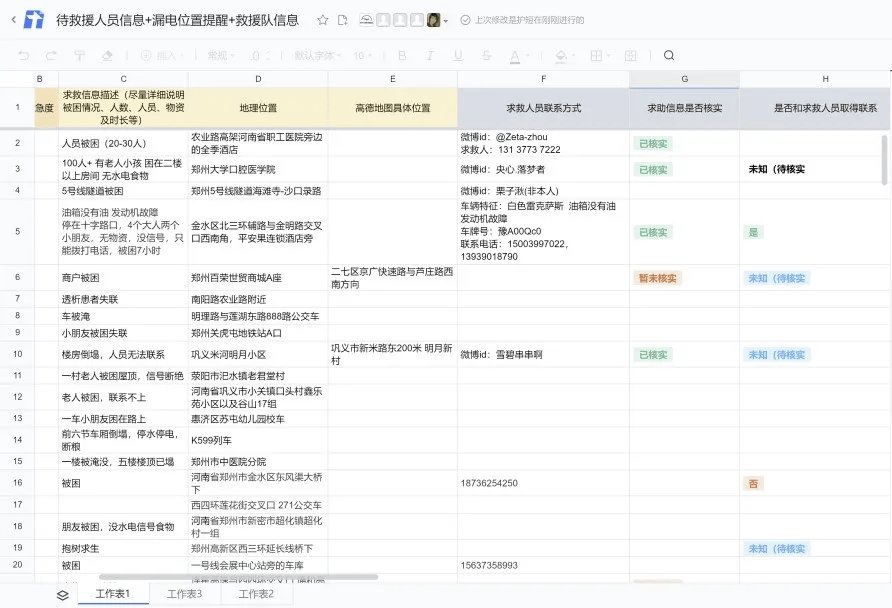Open the default font dropdown
This screenshot has width=892, height=608.
(x=317, y=55)
